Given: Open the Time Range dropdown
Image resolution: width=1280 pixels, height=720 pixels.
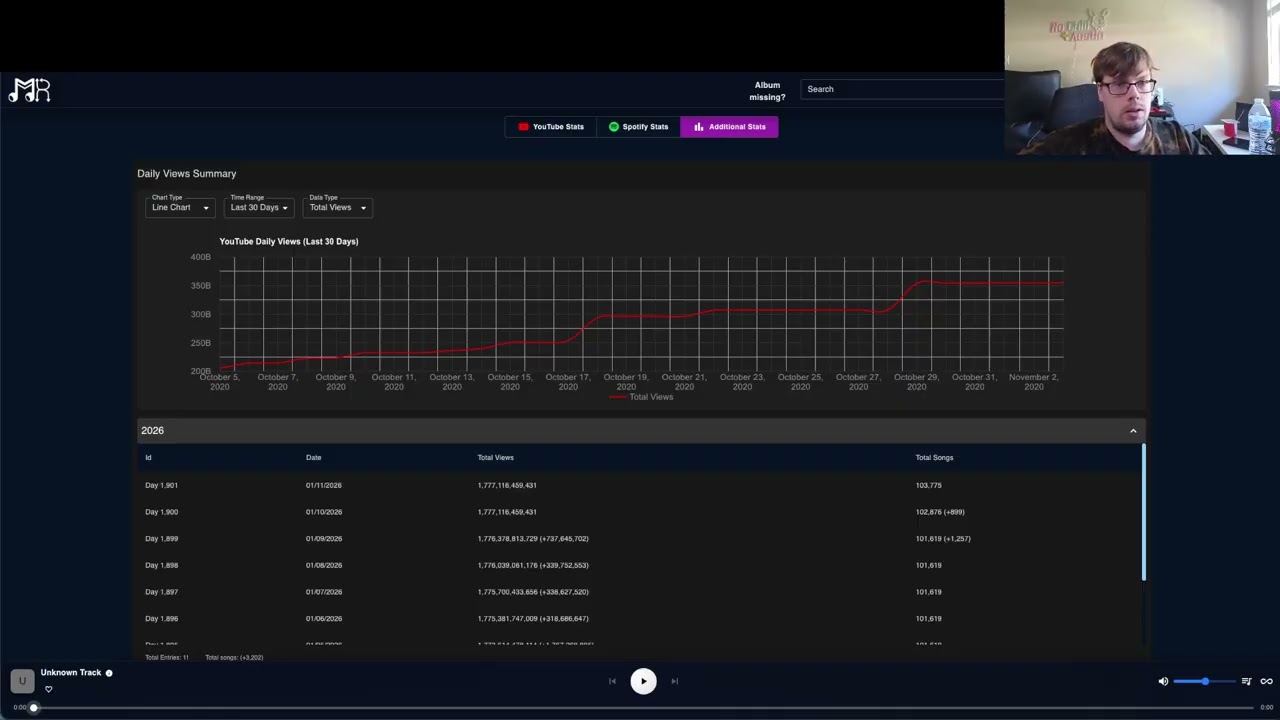Looking at the screenshot, I should coord(259,207).
